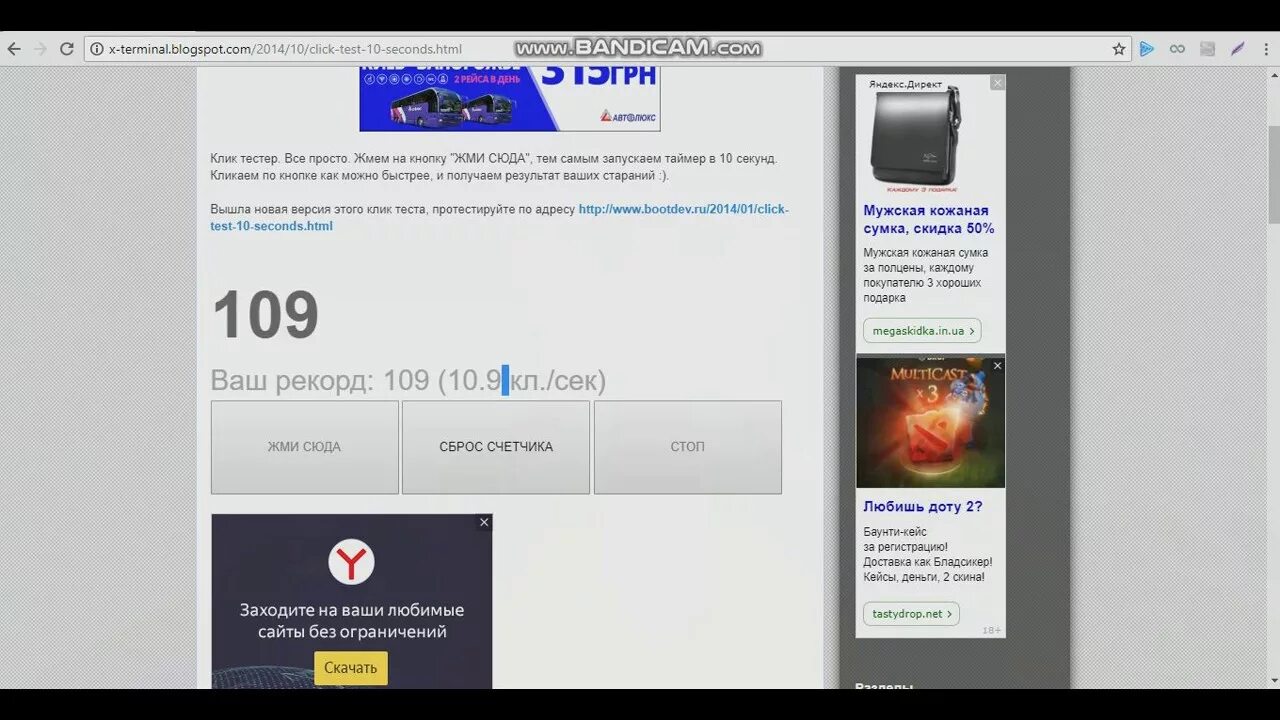Close the Yandex browser ad banner

pos(484,522)
